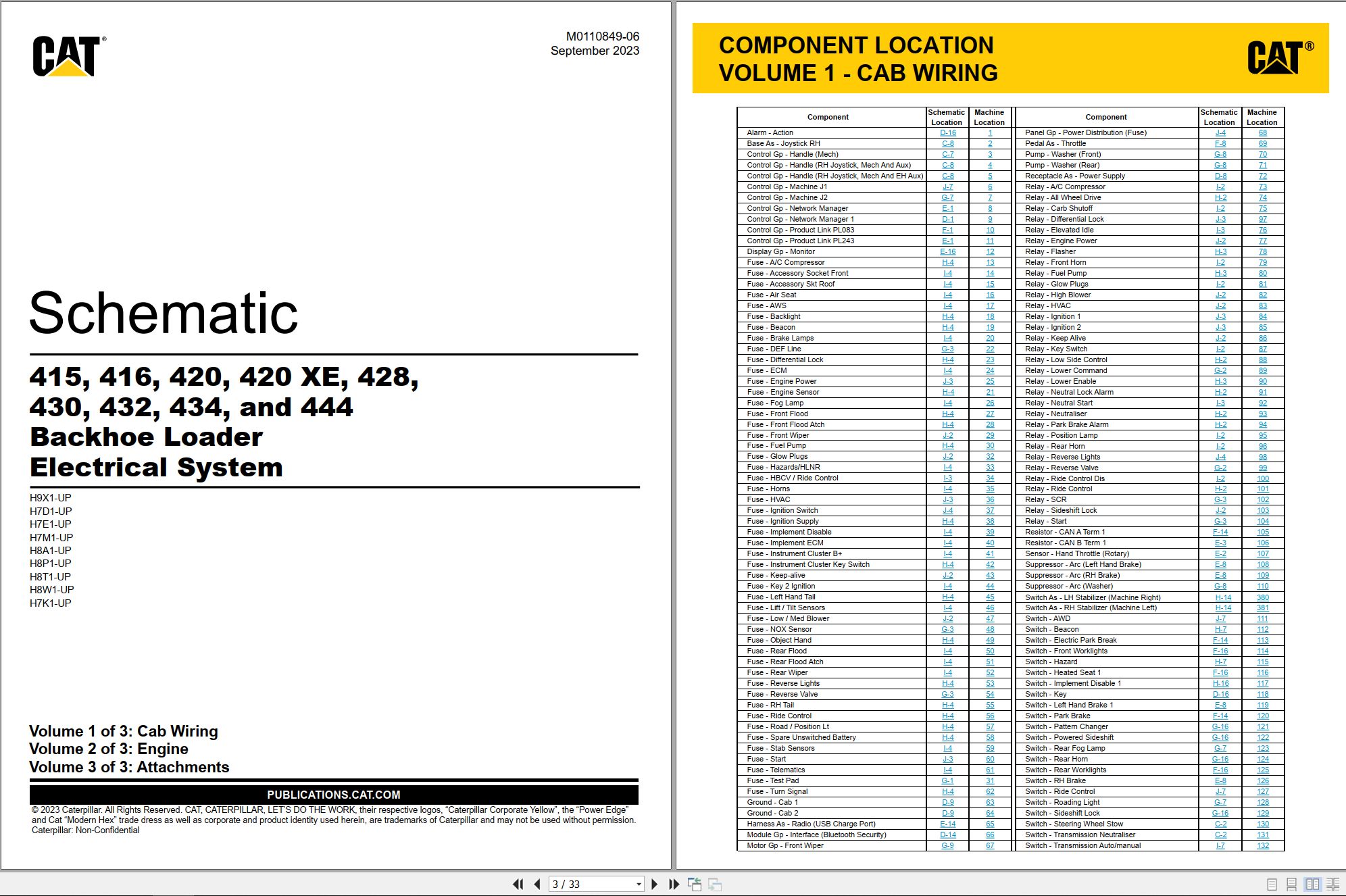Click the Relay - Key Switch row text
The image size is (1346, 896).
pos(1056,349)
